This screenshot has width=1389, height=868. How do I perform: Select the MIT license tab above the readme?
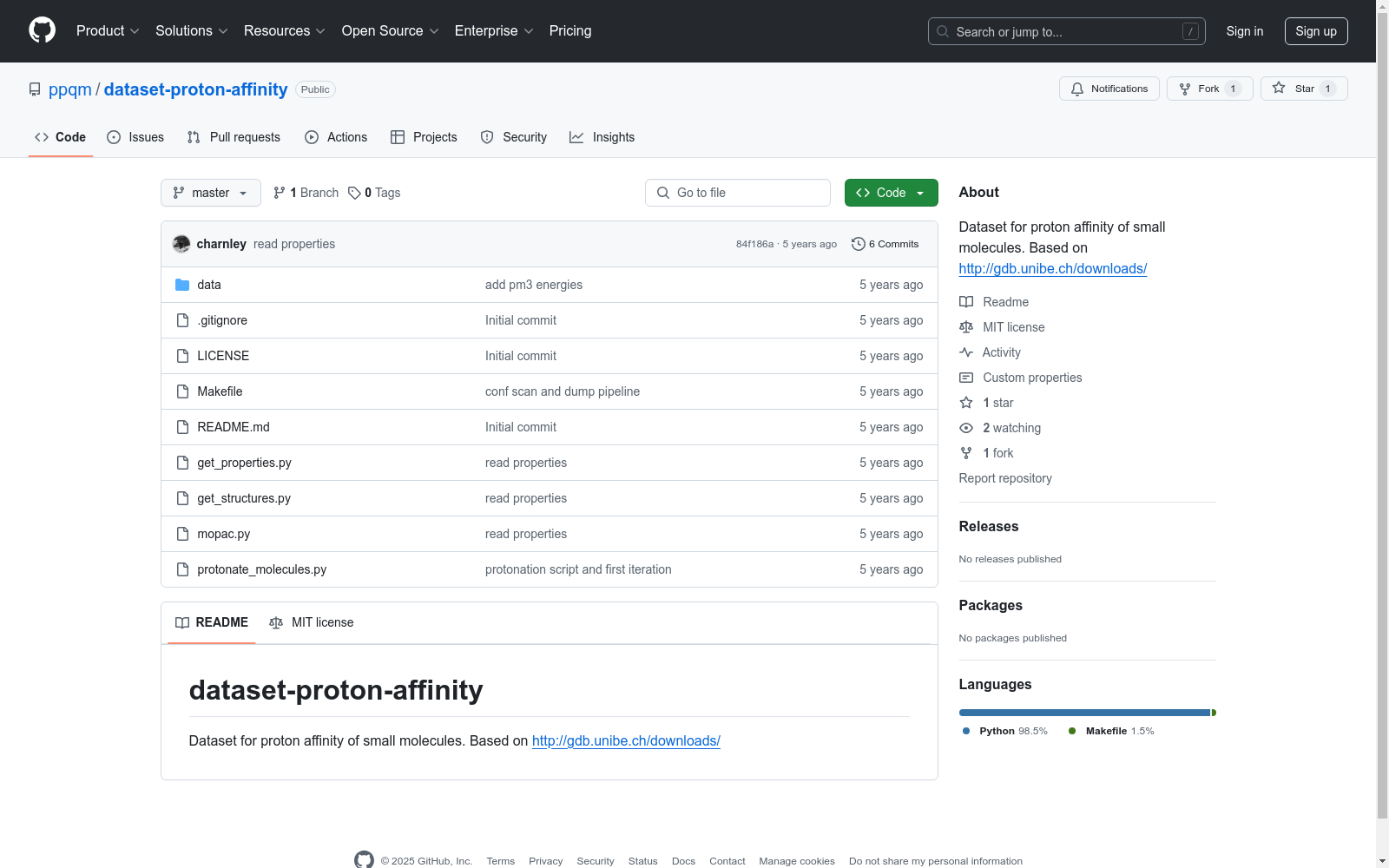click(x=312, y=622)
